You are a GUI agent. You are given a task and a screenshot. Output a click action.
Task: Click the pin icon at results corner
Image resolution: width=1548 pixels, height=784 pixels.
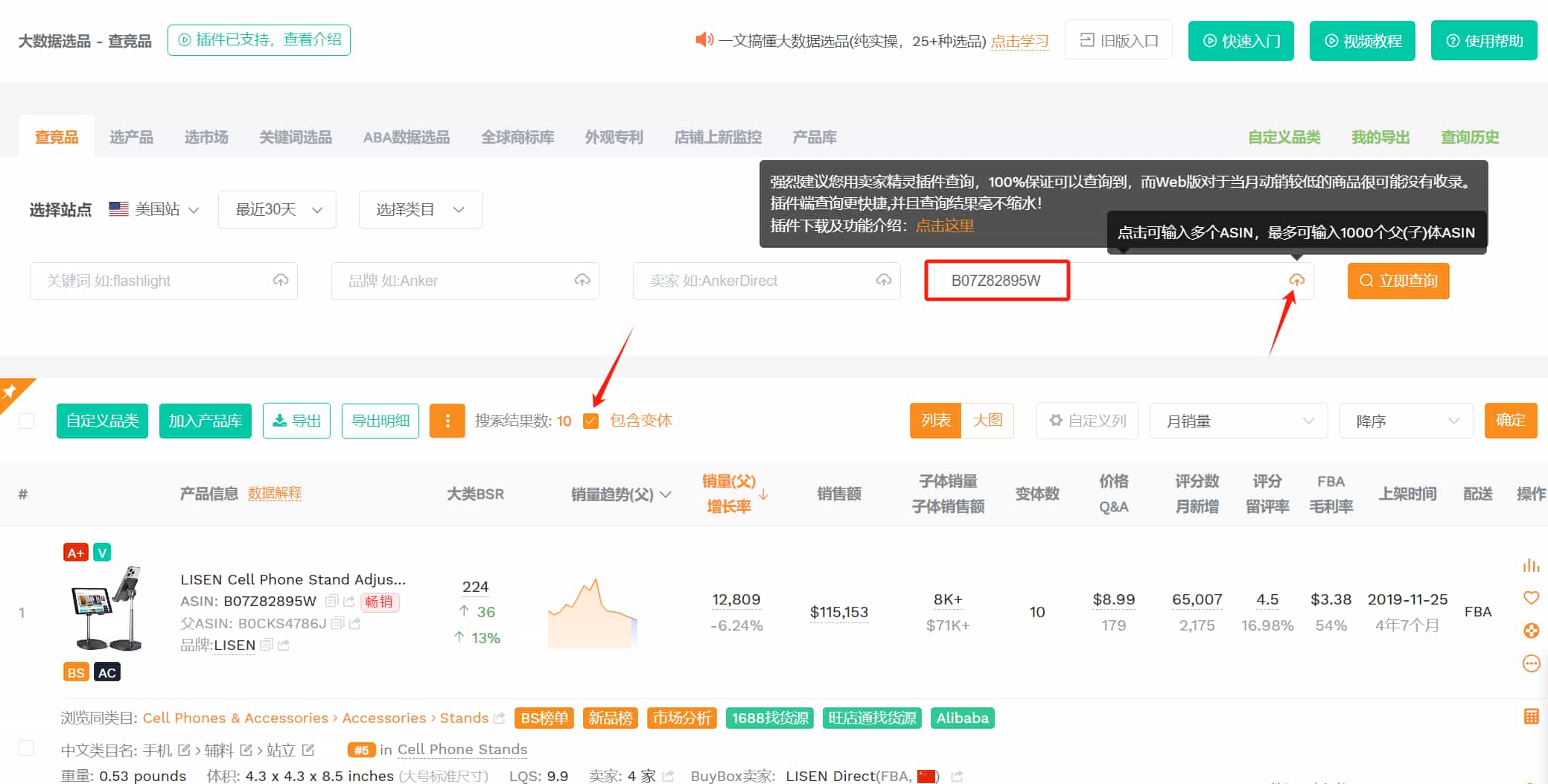(x=10, y=391)
